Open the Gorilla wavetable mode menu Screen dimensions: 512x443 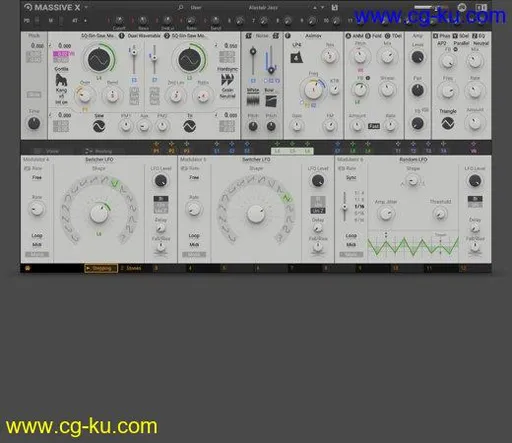coord(61,69)
